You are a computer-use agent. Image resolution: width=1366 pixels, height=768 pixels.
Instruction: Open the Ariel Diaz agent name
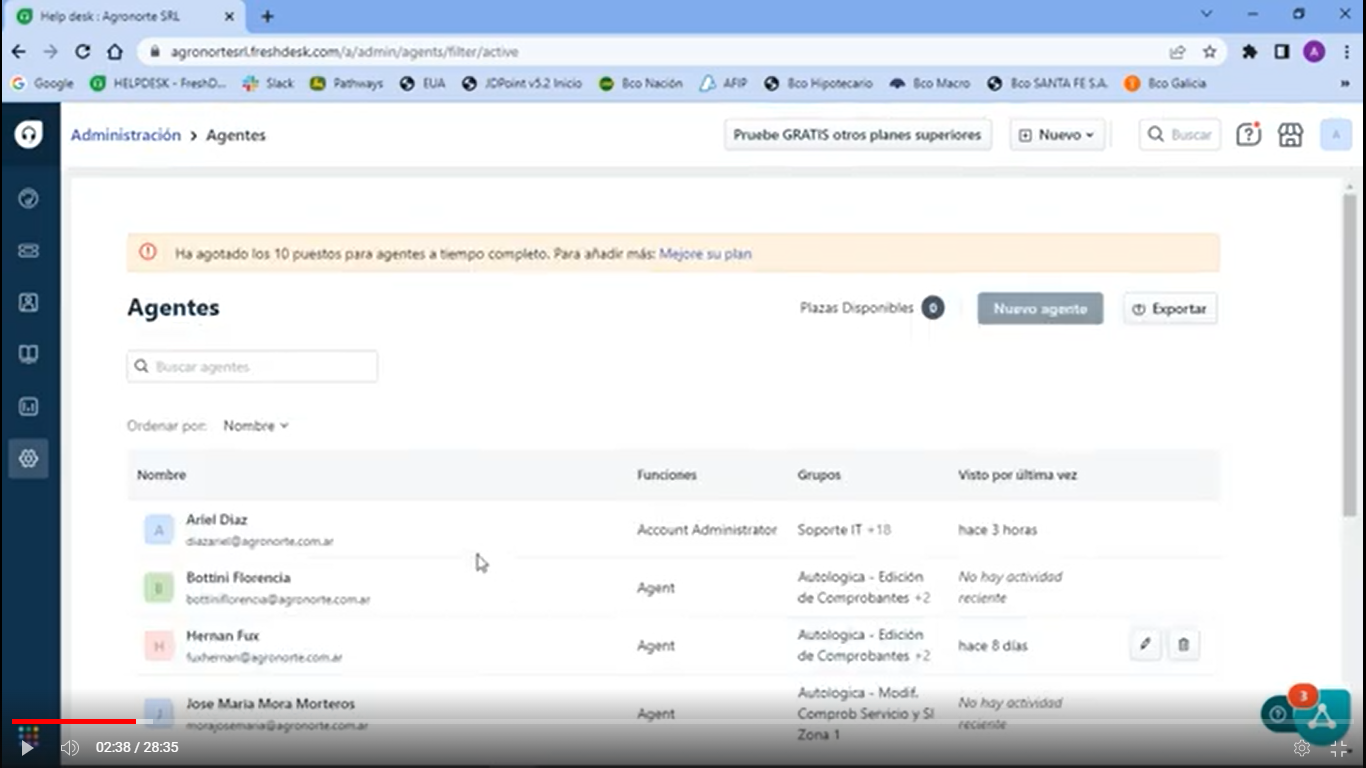pos(217,520)
